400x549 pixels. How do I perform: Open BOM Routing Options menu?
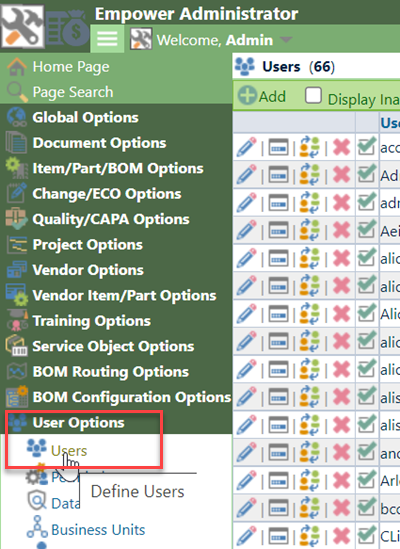point(111,372)
